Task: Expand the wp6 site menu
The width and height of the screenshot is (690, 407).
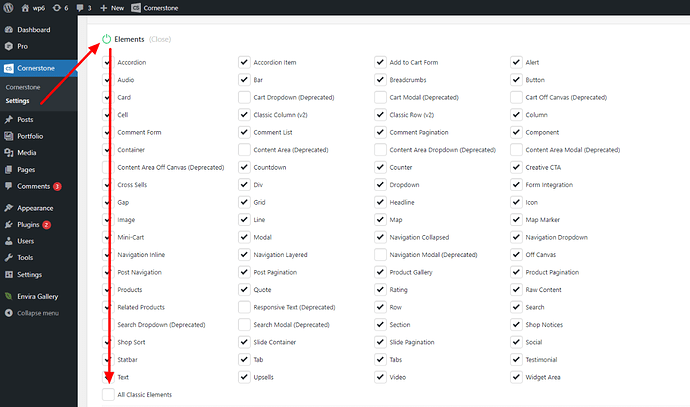Action: pos(36,8)
